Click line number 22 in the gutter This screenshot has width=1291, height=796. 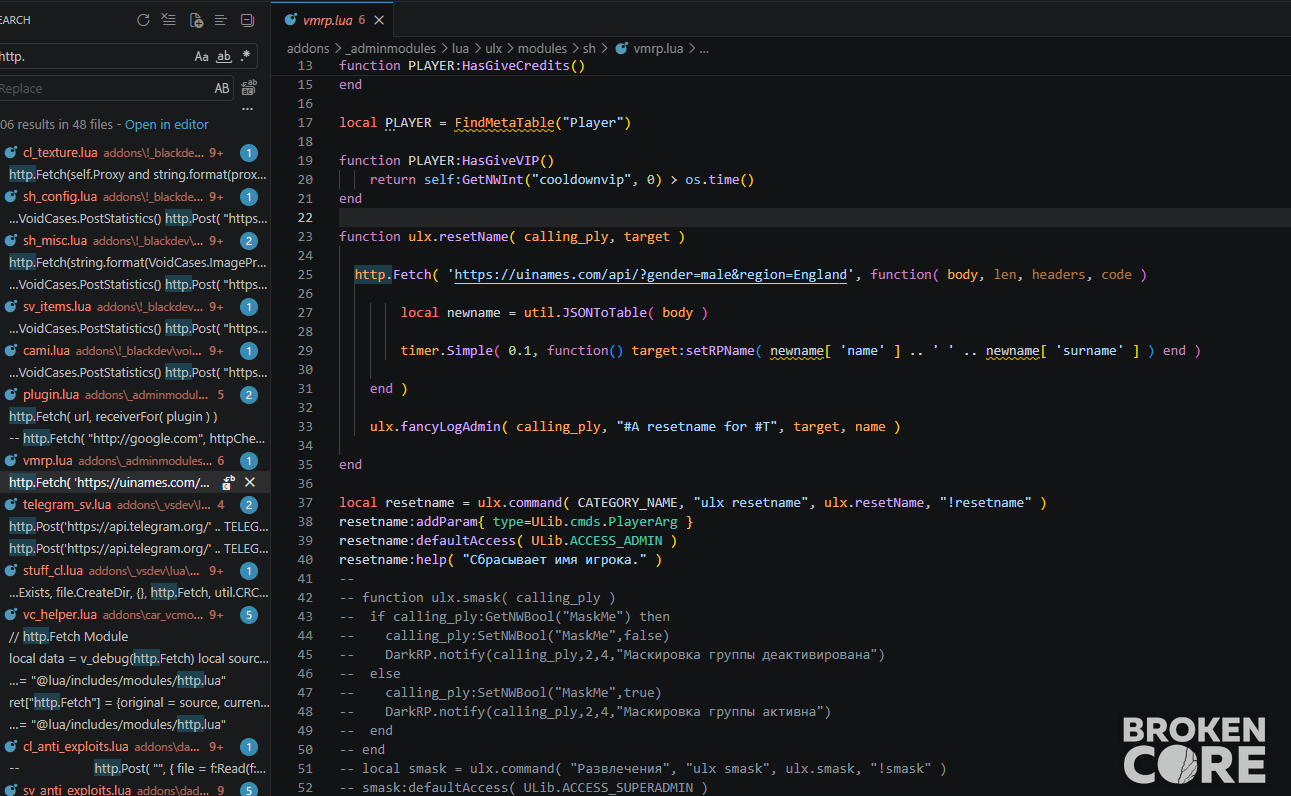pos(306,217)
